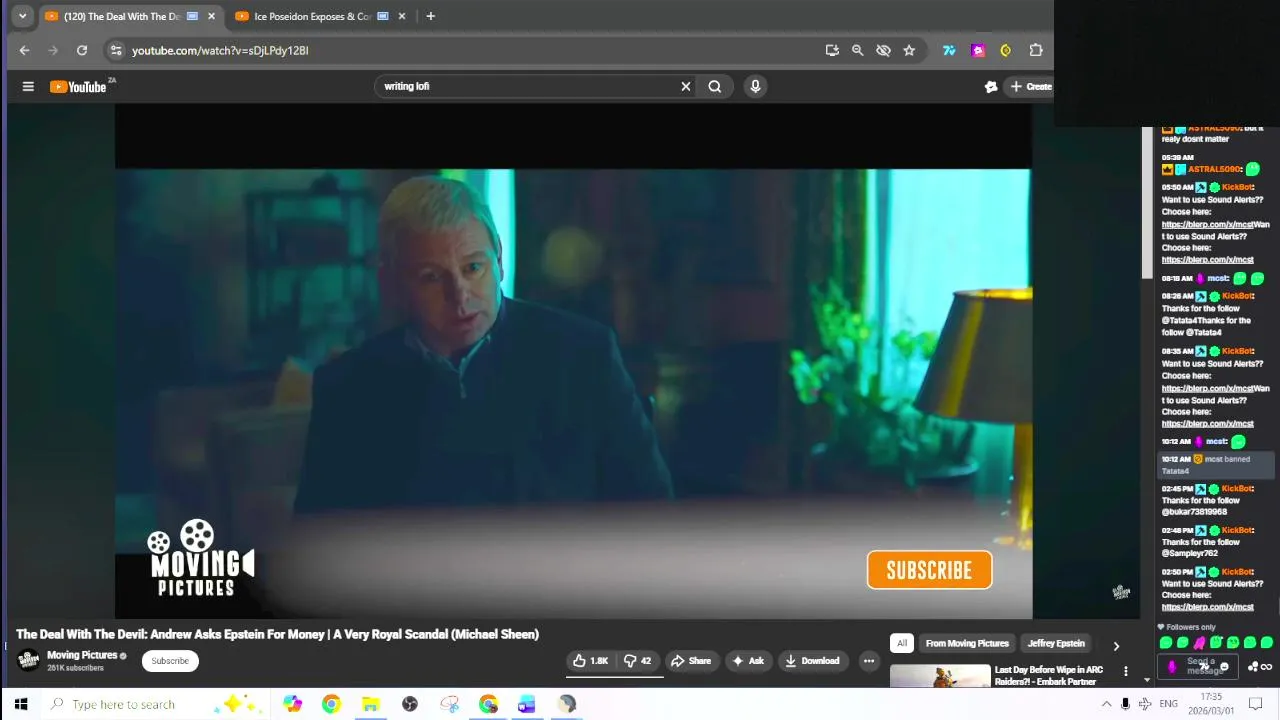The width and height of the screenshot is (1280, 720).
Task: Open the tab search dropdown arrow
Action: pos(22,16)
